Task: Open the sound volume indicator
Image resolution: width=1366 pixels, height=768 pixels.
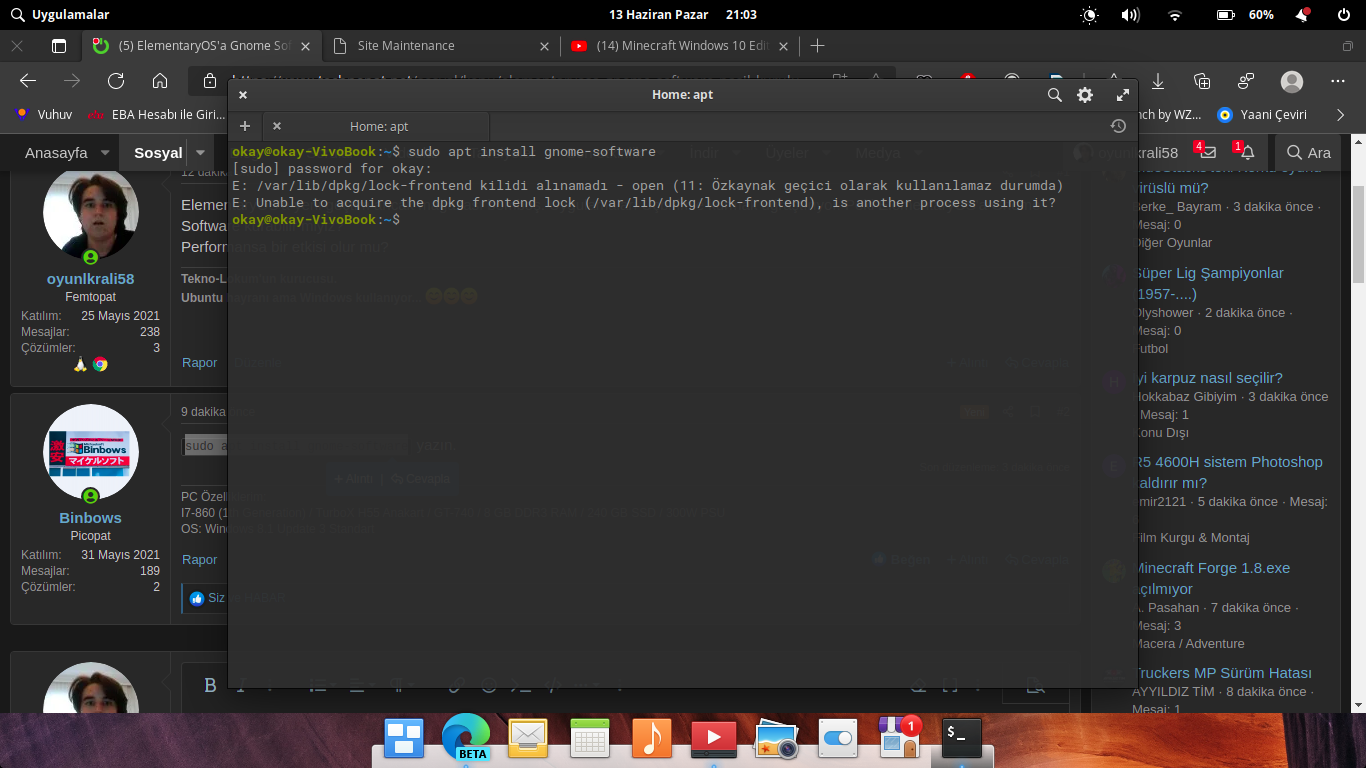Action: tap(1131, 15)
